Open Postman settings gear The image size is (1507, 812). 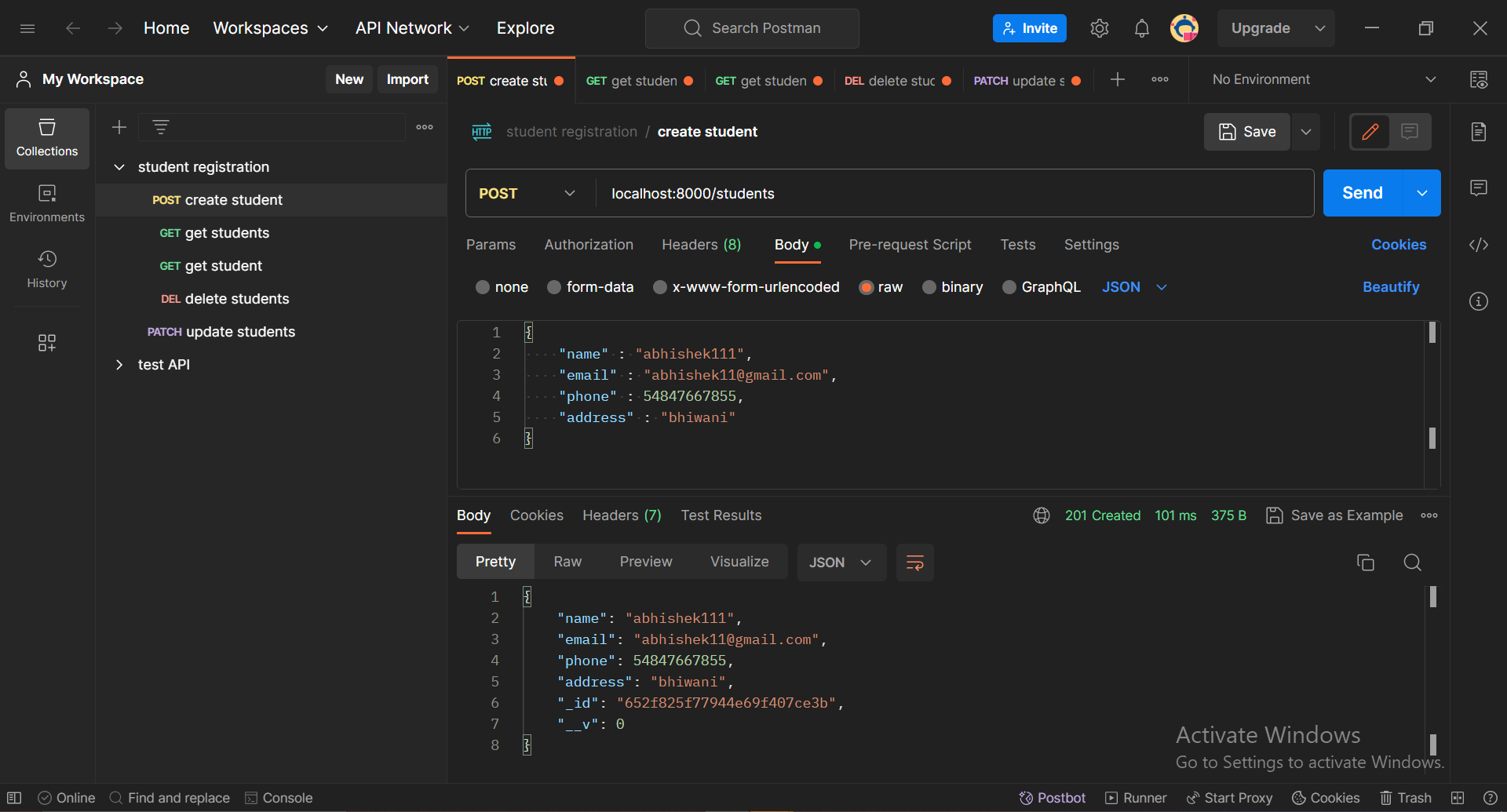[1099, 27]
